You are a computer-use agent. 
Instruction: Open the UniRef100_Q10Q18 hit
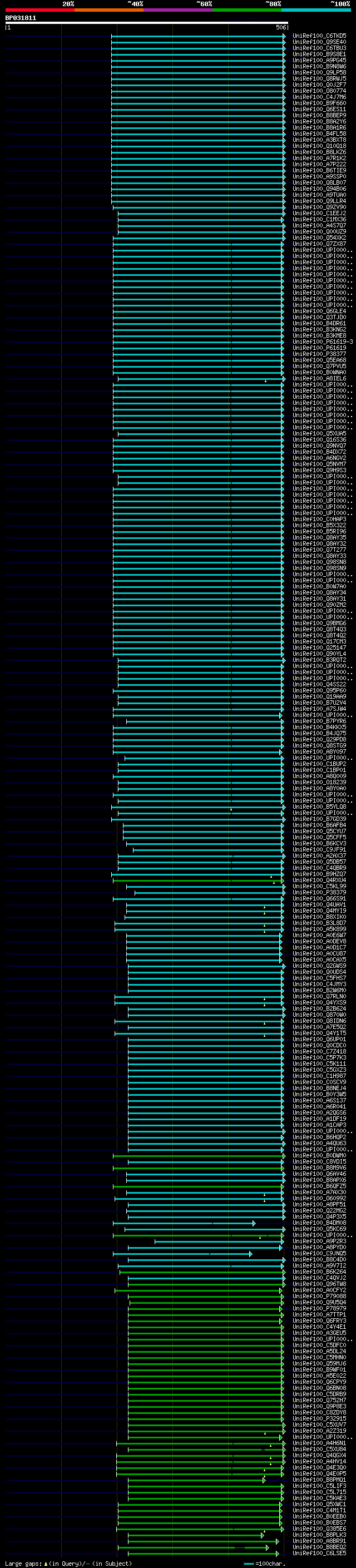coord(319,146)
